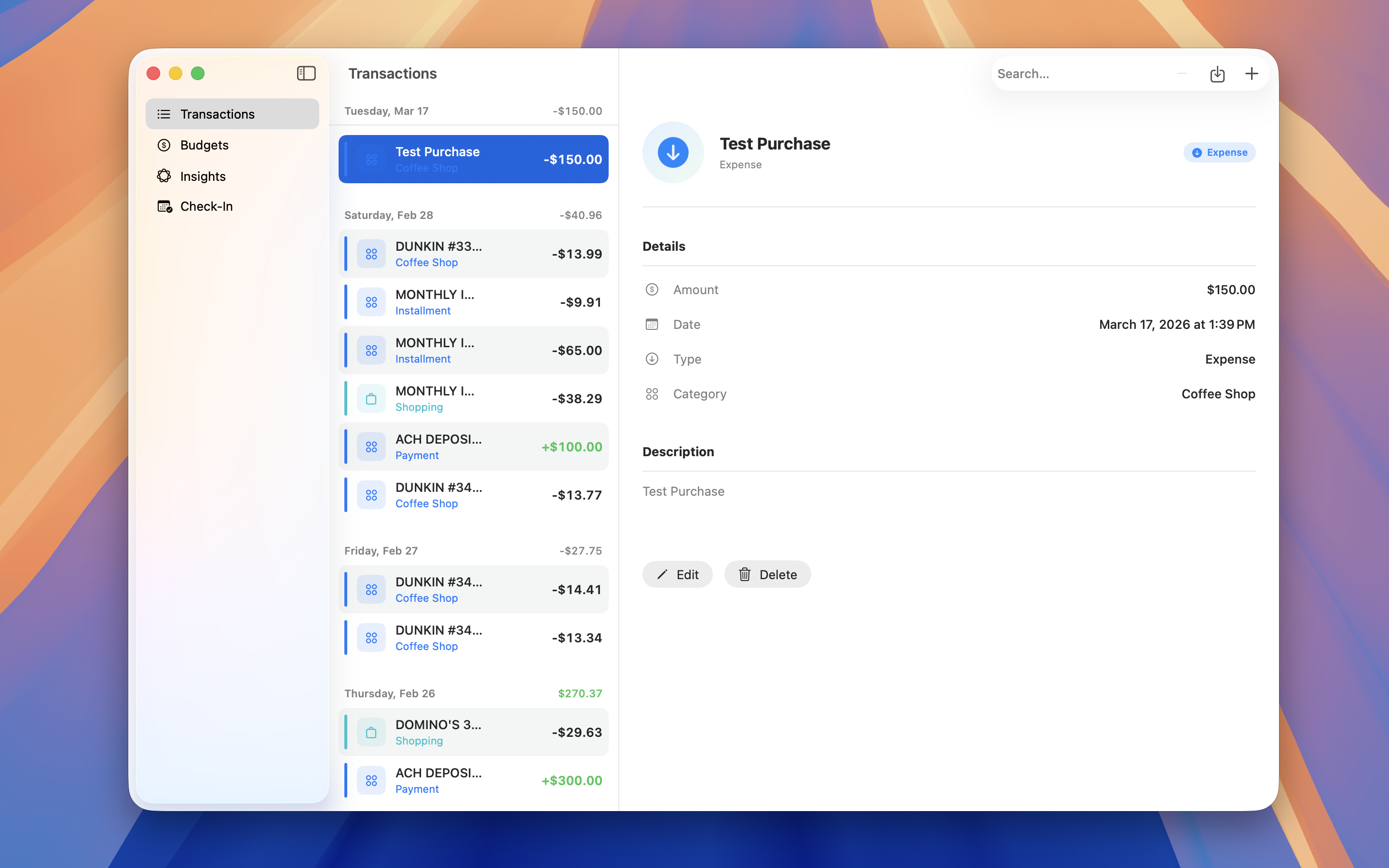This screenshot has width=1389, height=868.
Task: Click the Type arrow icon in Details
Action: pos(652,359)
